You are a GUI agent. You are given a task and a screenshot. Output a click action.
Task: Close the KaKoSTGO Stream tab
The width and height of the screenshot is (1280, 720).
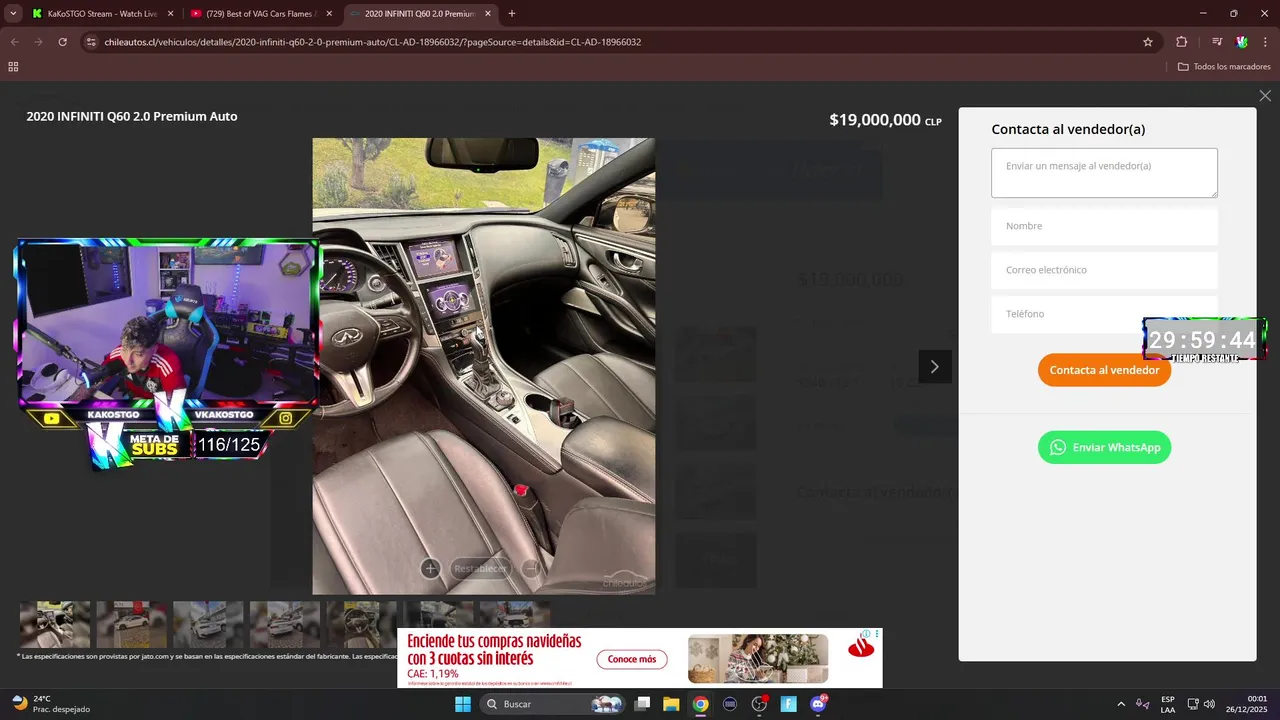coord(170,14)
